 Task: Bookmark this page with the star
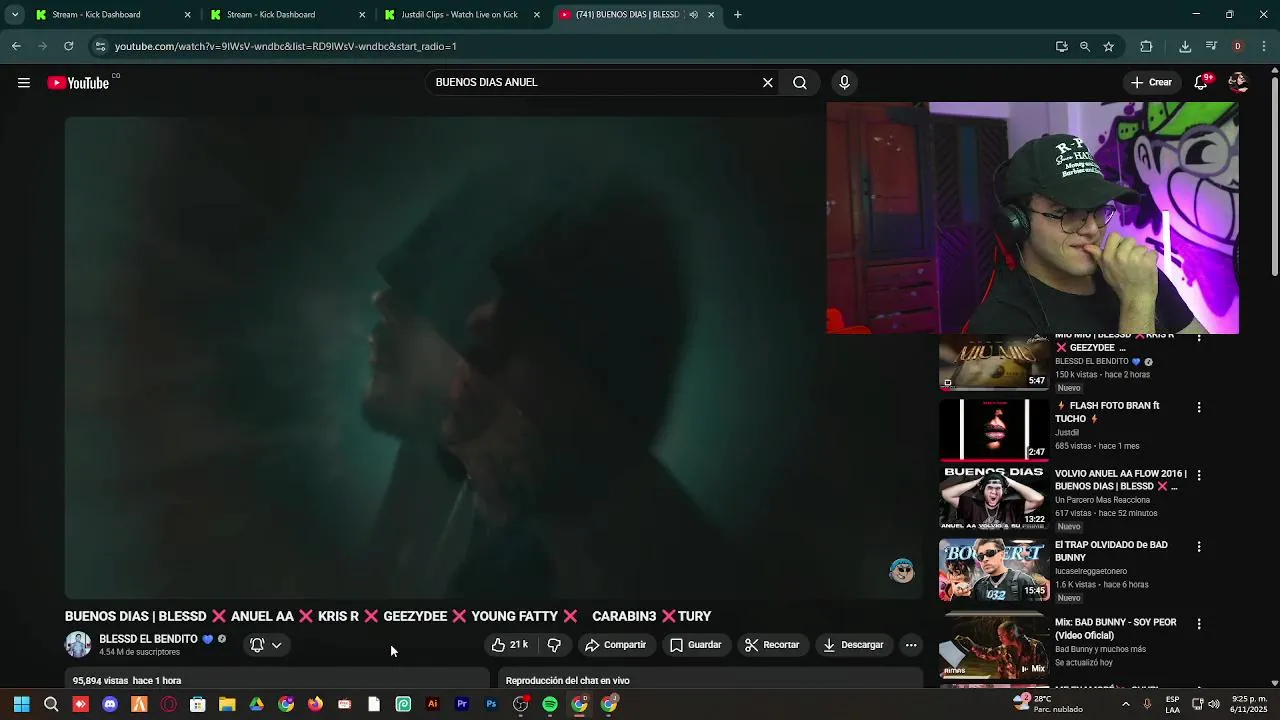[x=1109, y=46]
